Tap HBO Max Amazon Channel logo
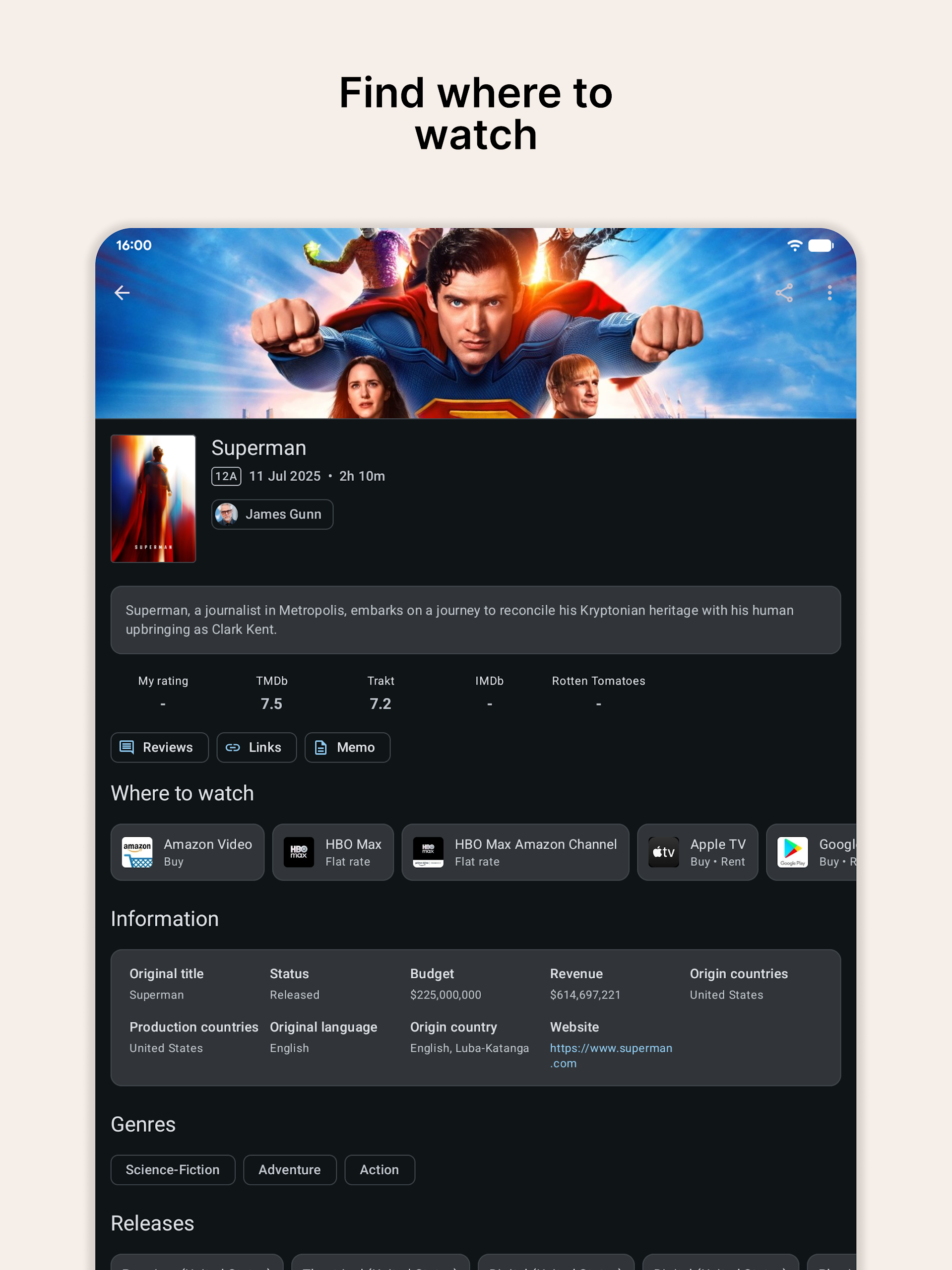952x1270 pixels. coord(428,852)
